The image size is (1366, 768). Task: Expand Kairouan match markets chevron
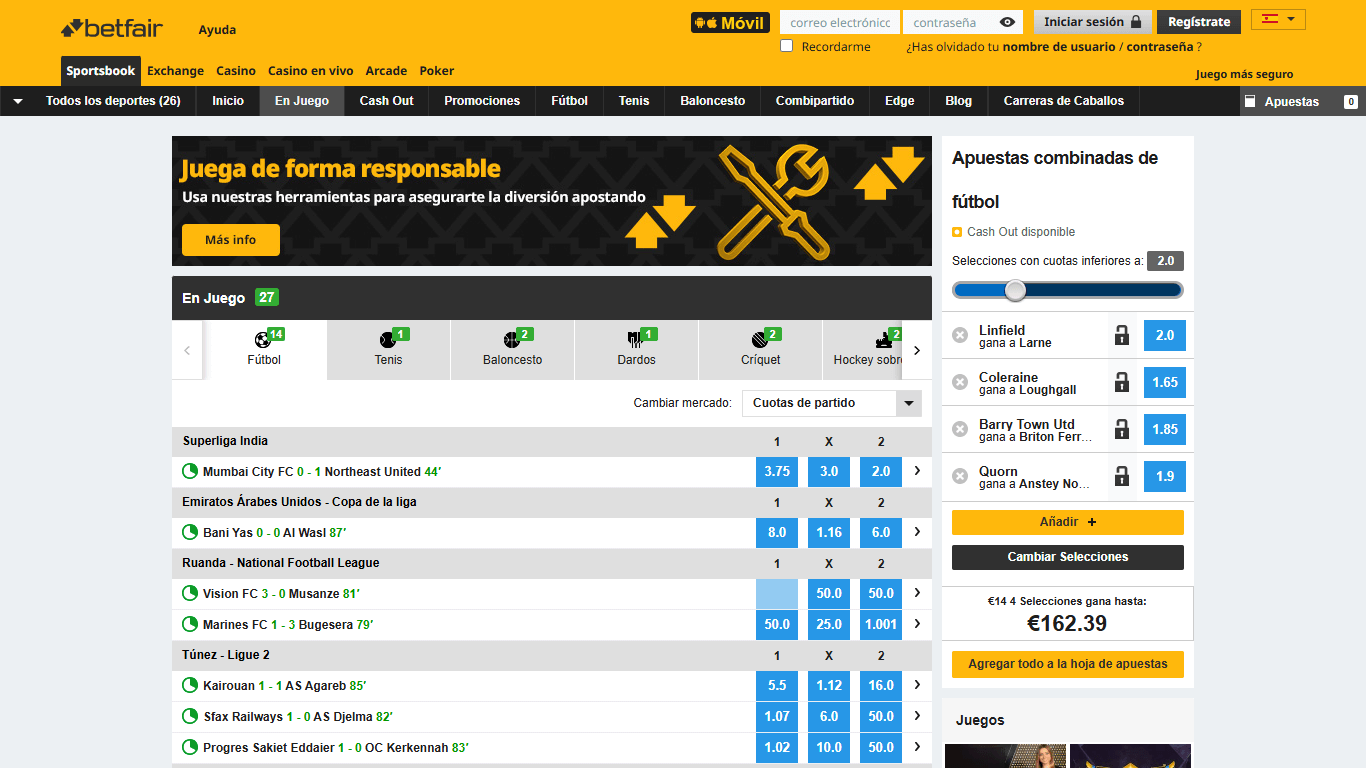pos(917,685)
